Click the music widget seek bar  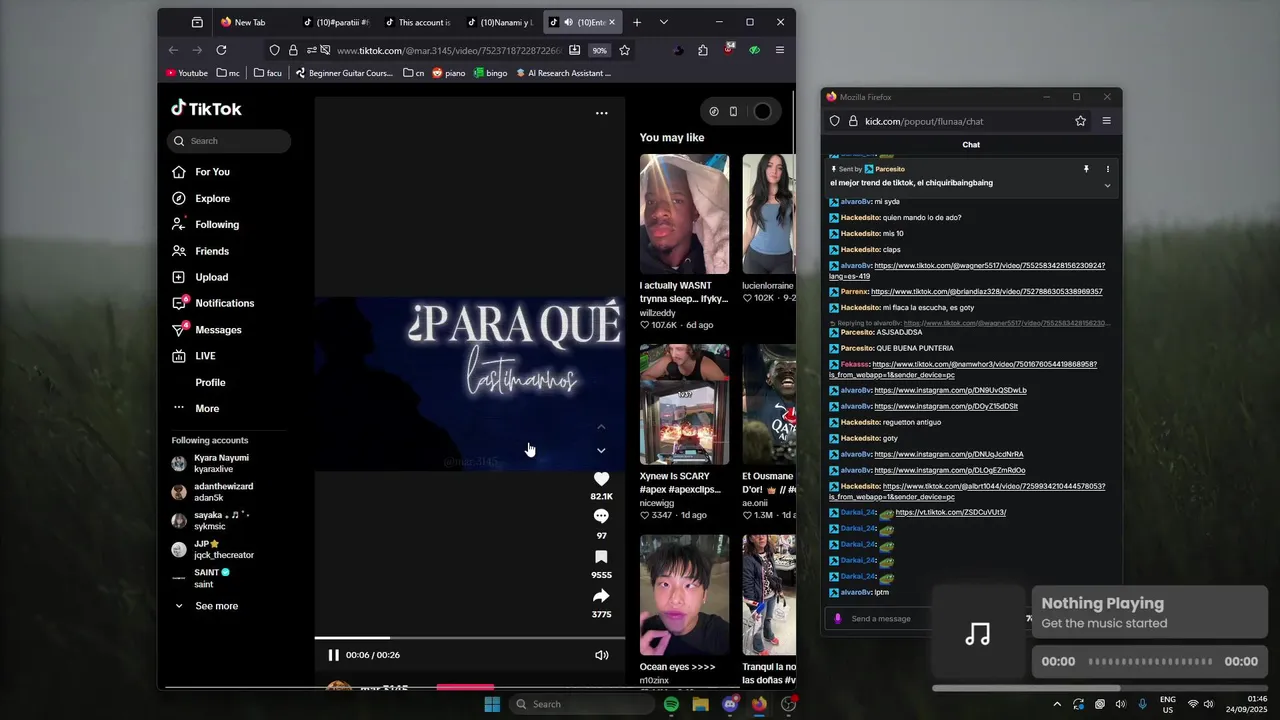pyautogui.click(x=1150, y=661)
